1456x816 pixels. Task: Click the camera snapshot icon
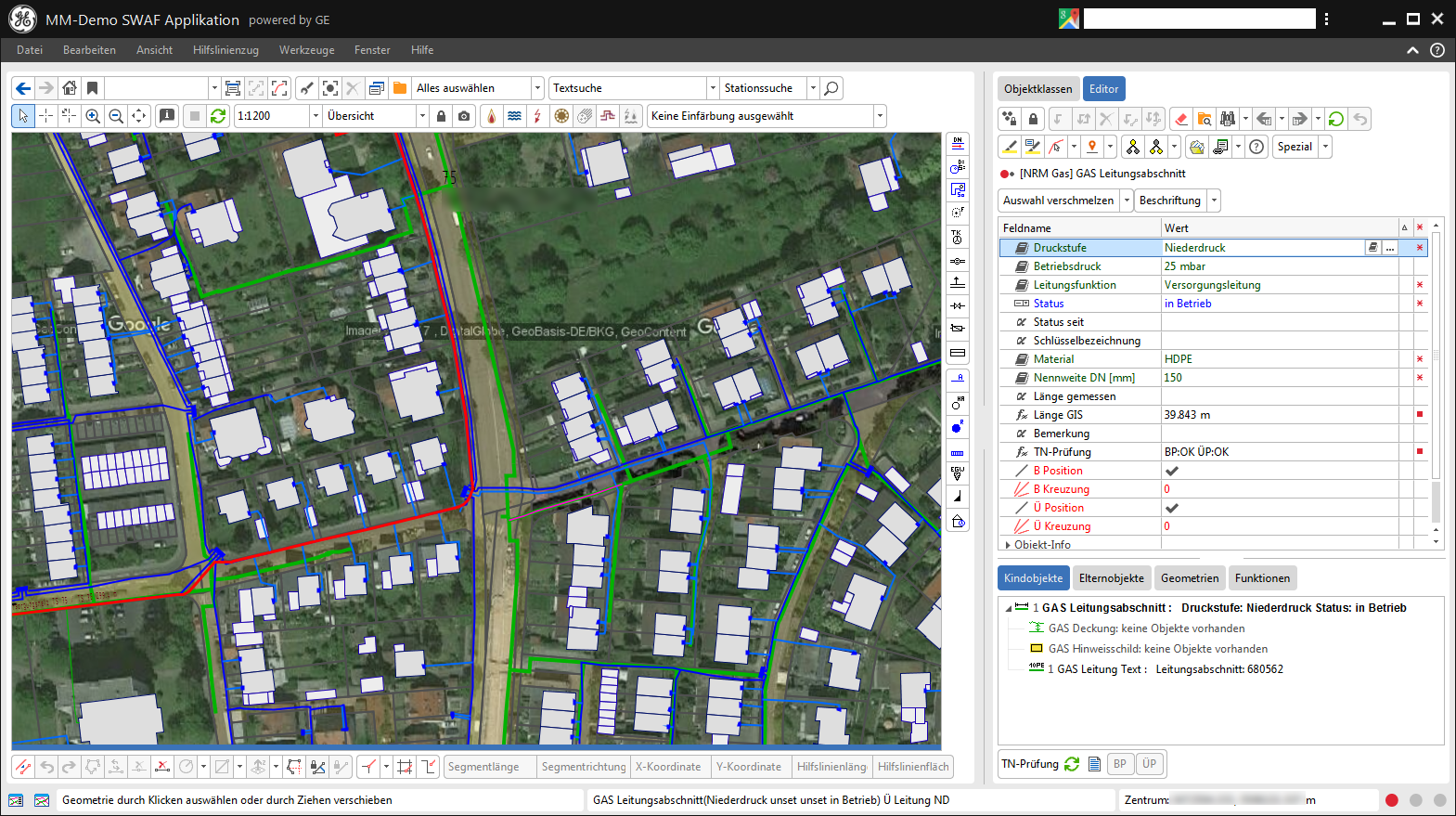tap(464, 116)
